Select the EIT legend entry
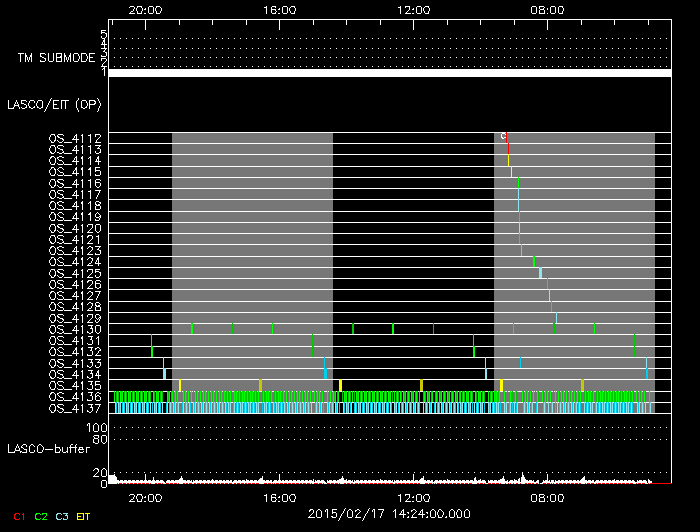Screen dimensions: 700x532 pos(83,516)
